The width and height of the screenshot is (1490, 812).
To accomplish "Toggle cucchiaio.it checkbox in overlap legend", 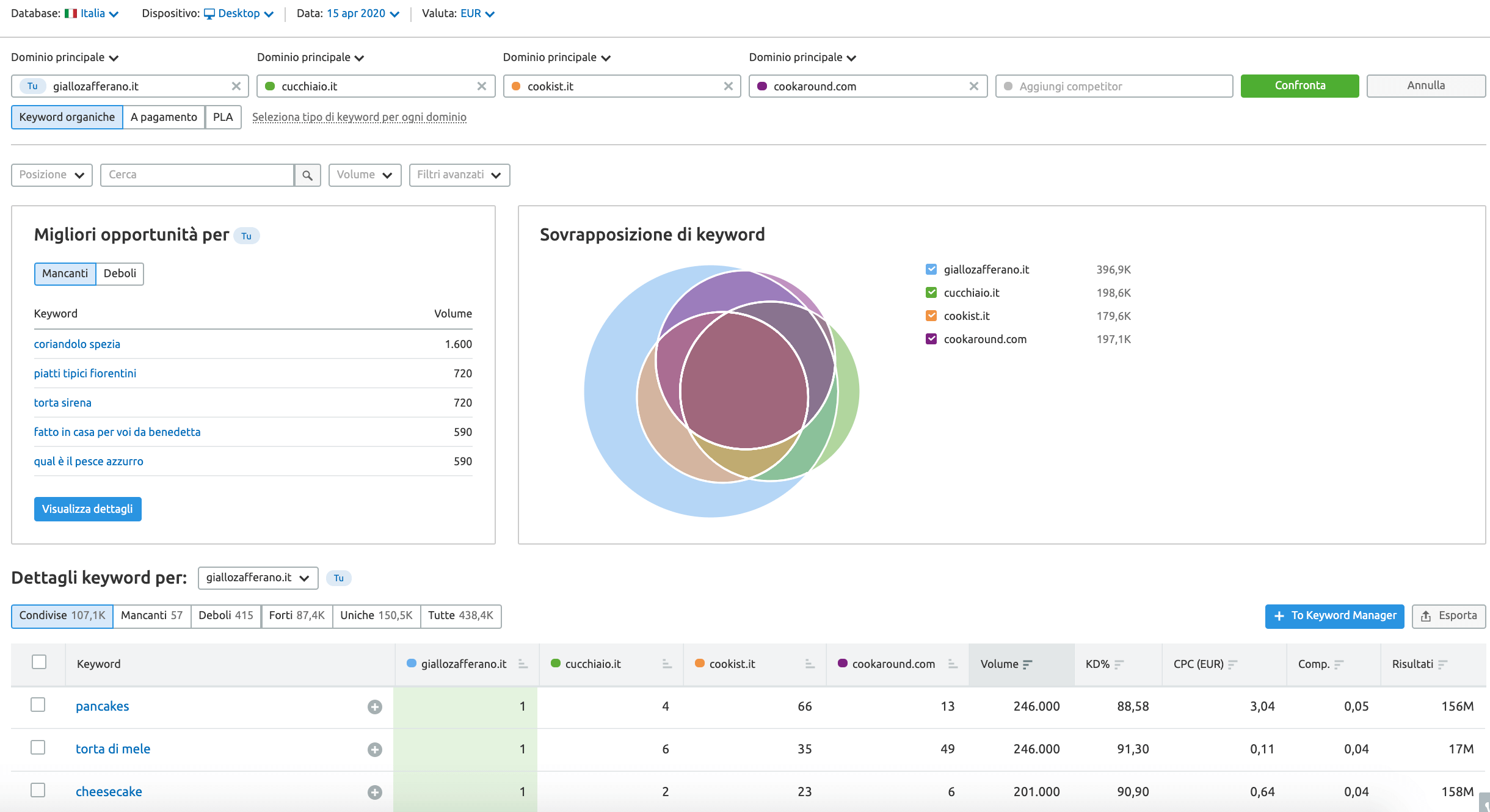I will 931,292.
